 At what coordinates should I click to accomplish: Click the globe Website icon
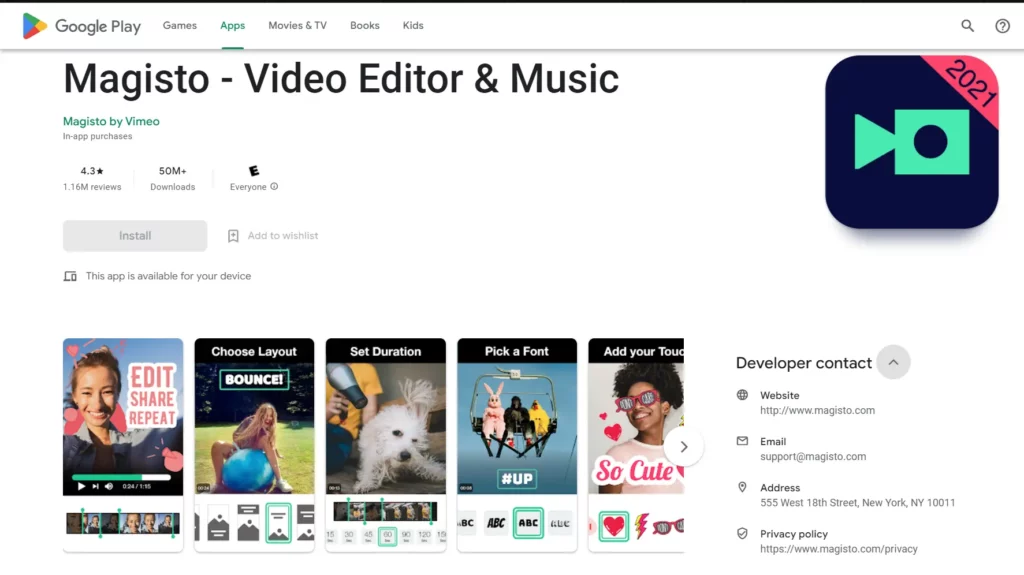point(743,395)
